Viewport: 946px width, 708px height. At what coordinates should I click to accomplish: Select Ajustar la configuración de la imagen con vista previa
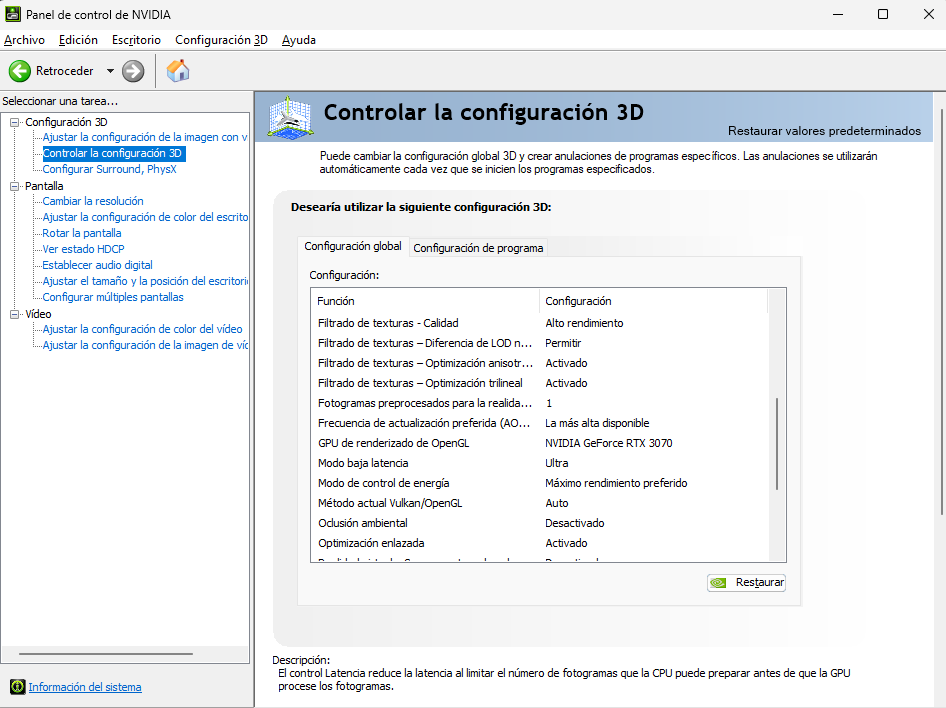point(145,137)
